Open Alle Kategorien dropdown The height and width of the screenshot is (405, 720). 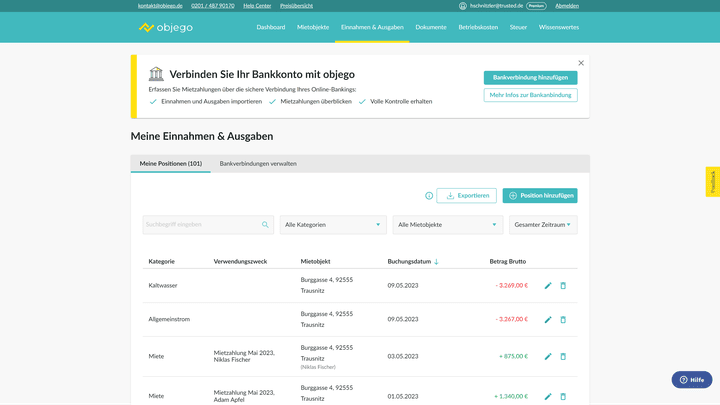pos(333,225)
